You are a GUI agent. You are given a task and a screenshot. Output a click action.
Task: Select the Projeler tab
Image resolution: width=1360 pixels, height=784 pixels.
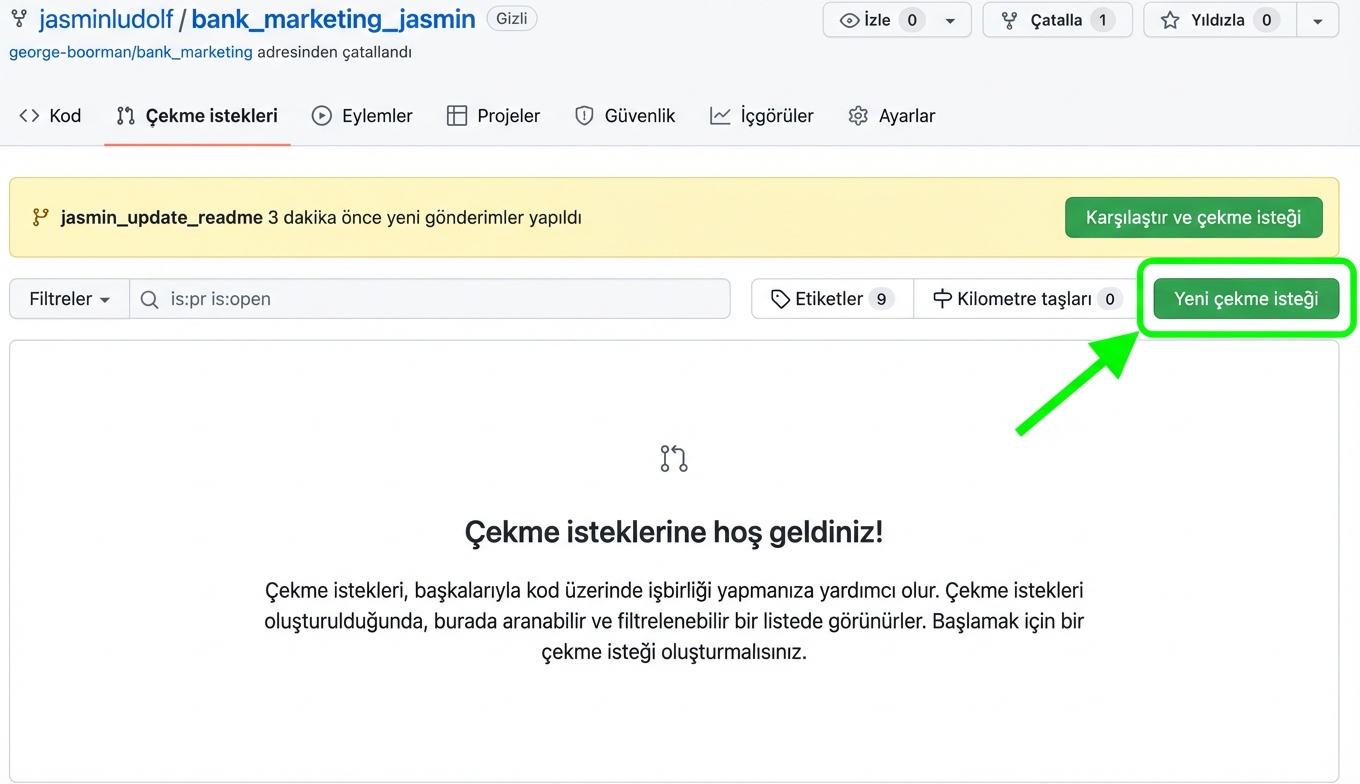[x=492, y=116]
